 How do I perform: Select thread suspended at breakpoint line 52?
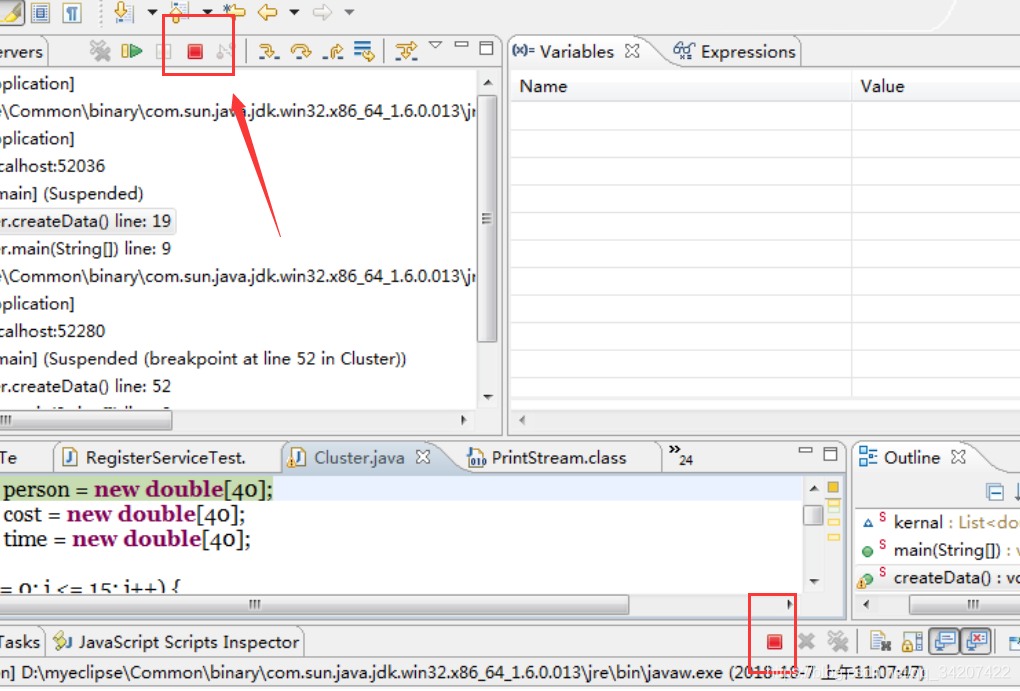[203, 359]
